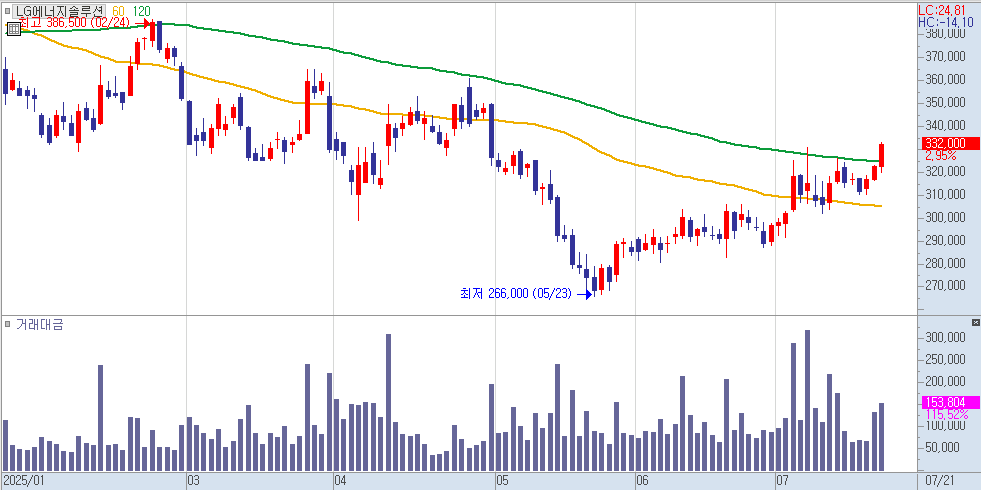Toggle the small square beside 거래대금

pos(8,324)
